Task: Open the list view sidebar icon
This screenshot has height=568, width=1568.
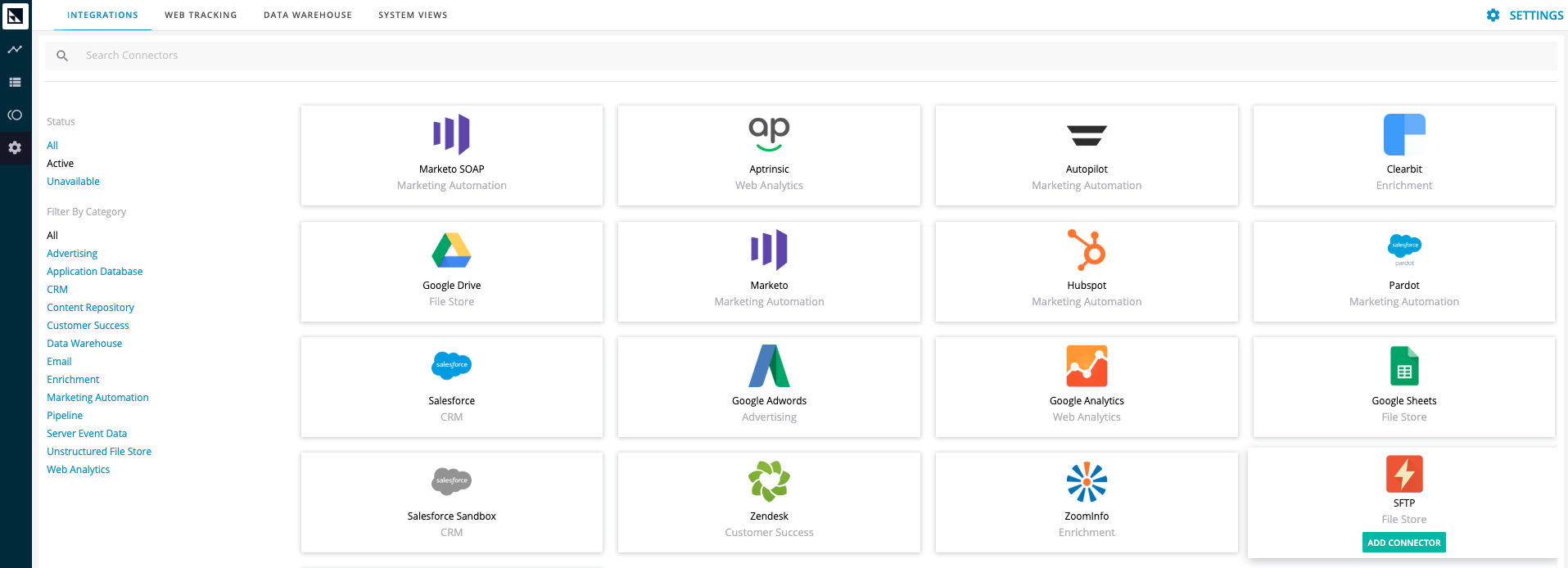Action: (x=15, y=83)
